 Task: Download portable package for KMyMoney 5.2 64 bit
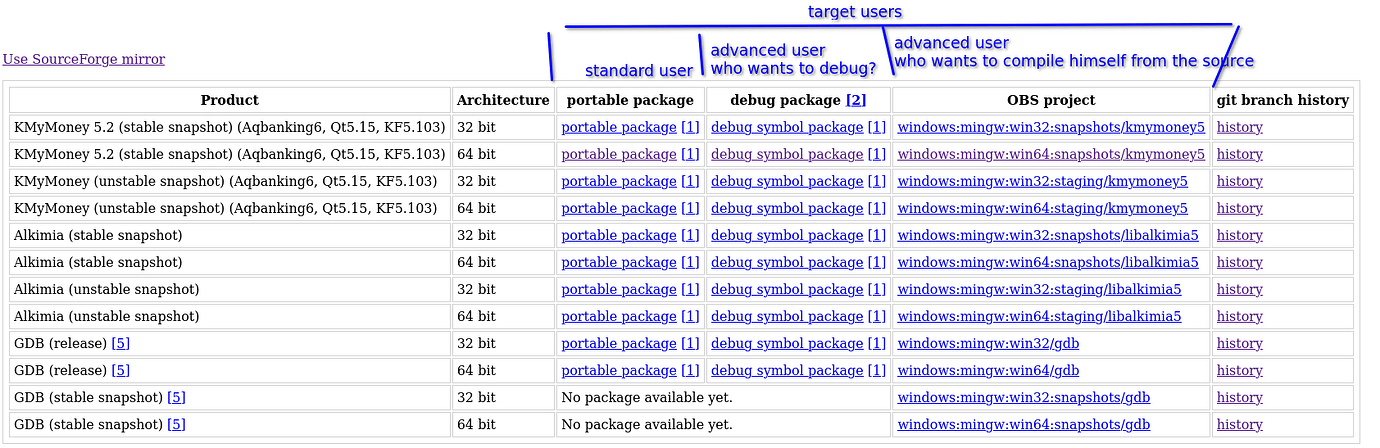(619, 154)
